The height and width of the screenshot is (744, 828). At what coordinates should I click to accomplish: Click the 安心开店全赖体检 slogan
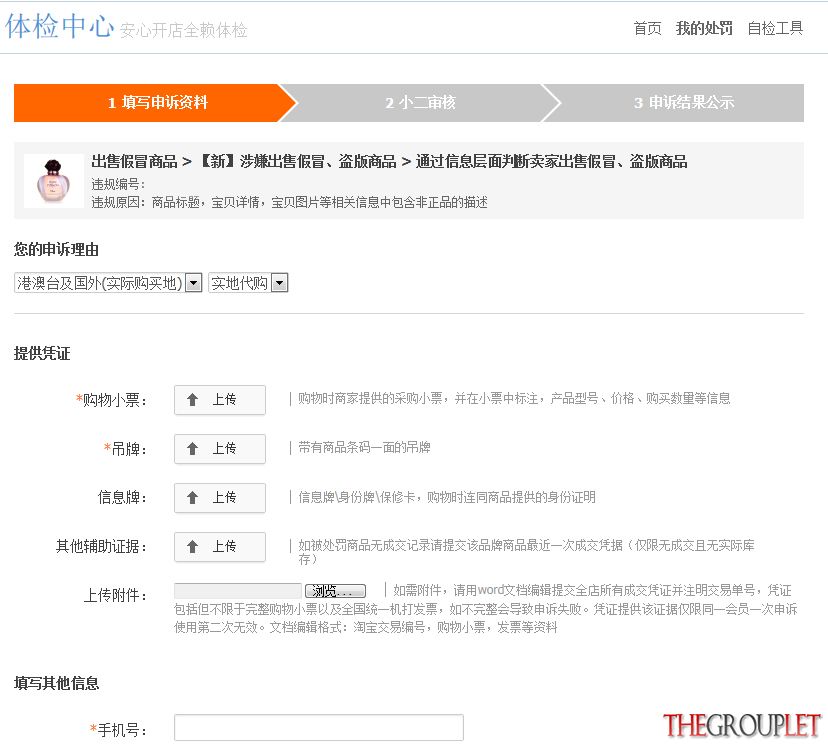(x=184, y=31)
